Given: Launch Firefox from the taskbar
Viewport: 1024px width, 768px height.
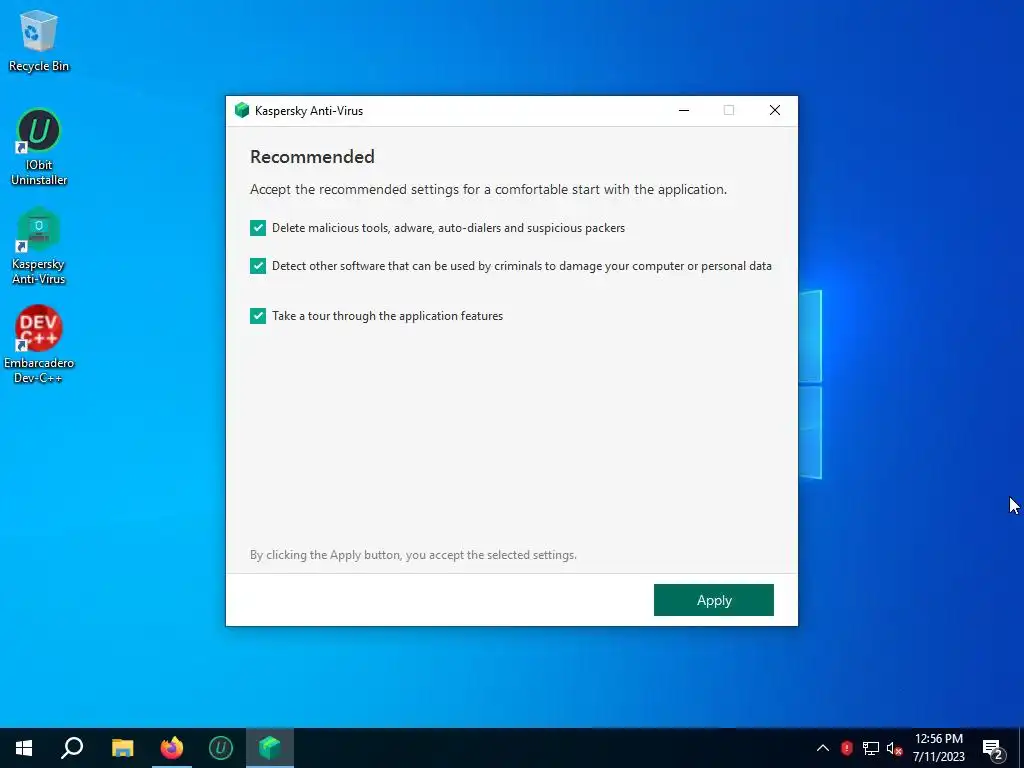Looking at the screenshot, I should pyautogui.click(x=172, y=748).
